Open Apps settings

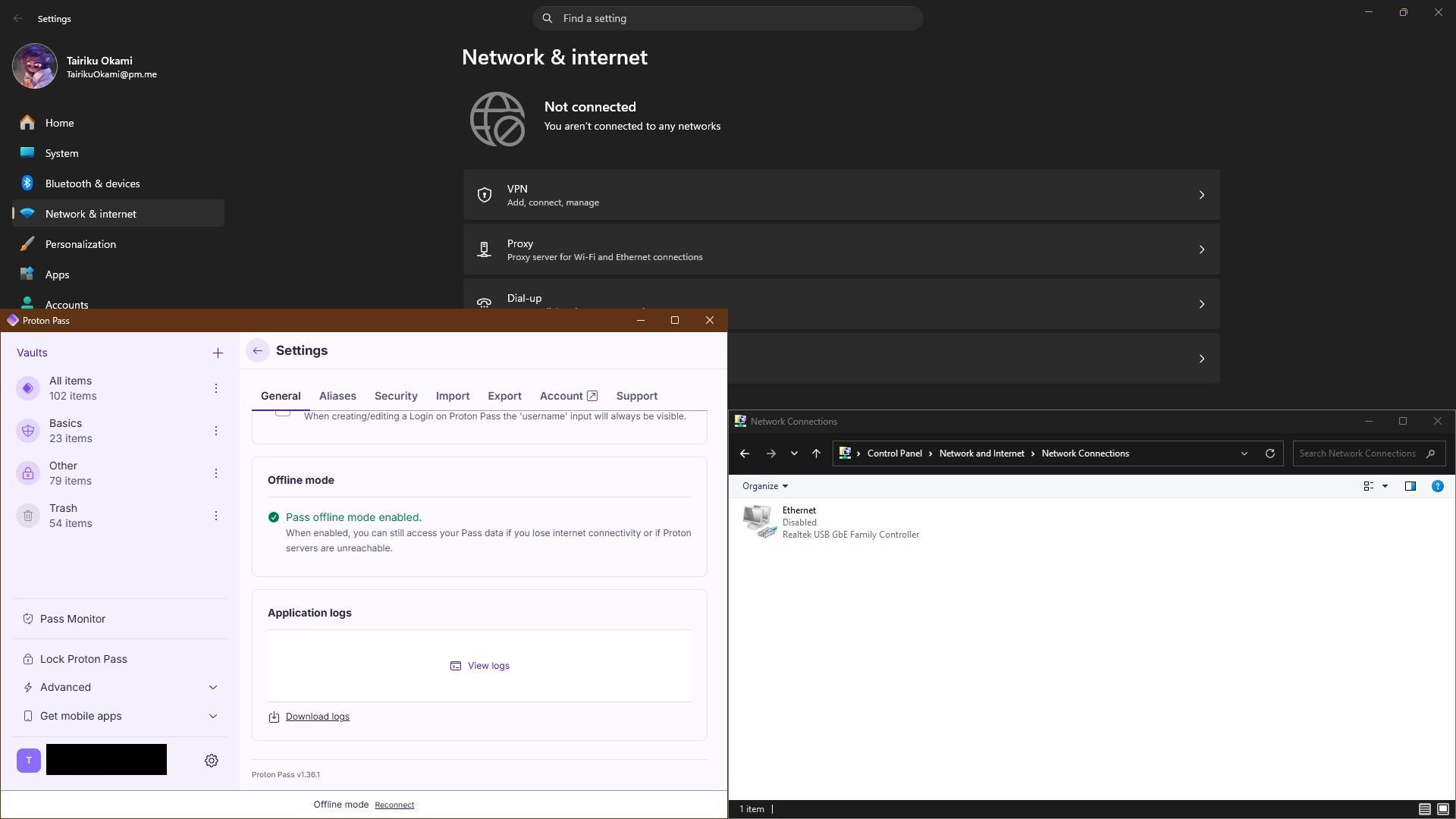tap(118, 275)
